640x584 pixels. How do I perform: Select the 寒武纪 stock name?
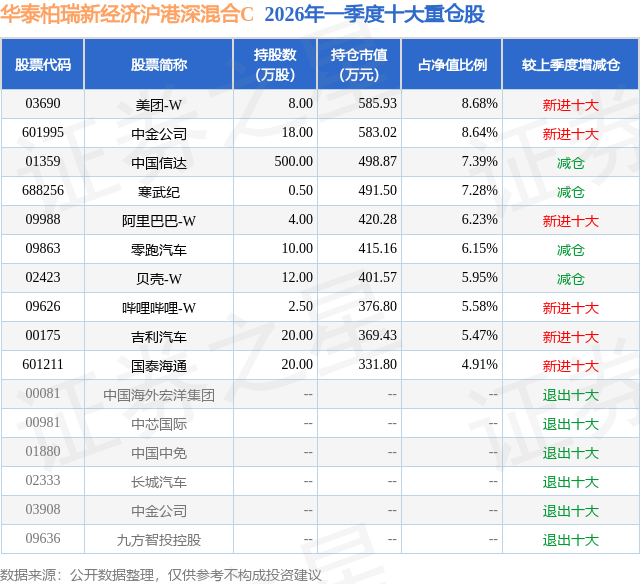coord(159,192)
